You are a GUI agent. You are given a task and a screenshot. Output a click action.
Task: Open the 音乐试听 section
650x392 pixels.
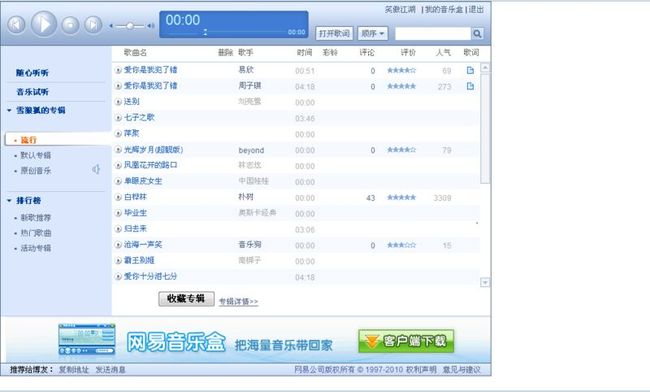pos(32,92)
